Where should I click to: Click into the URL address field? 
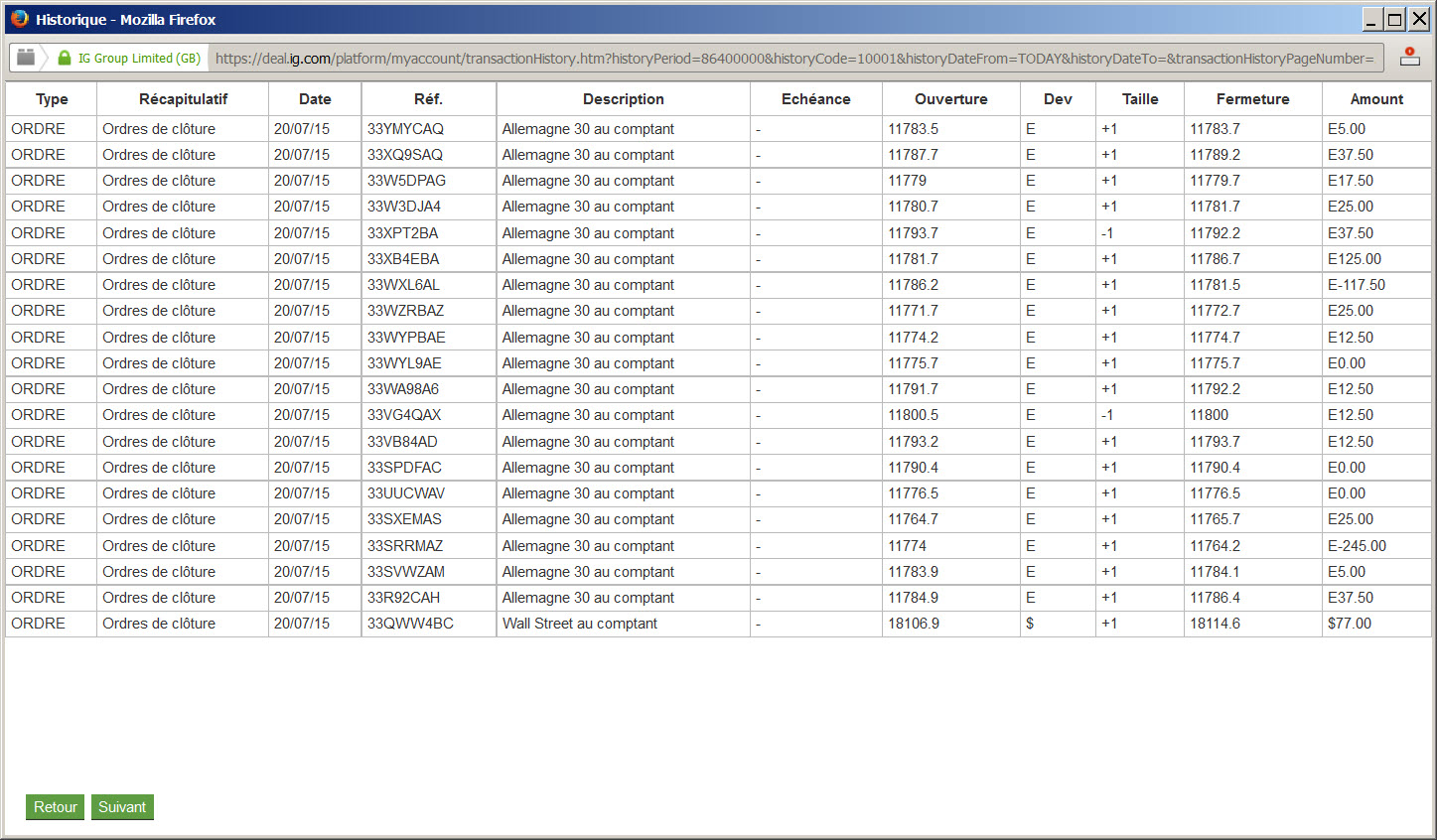pyautogui.click(x=794, y=59)
